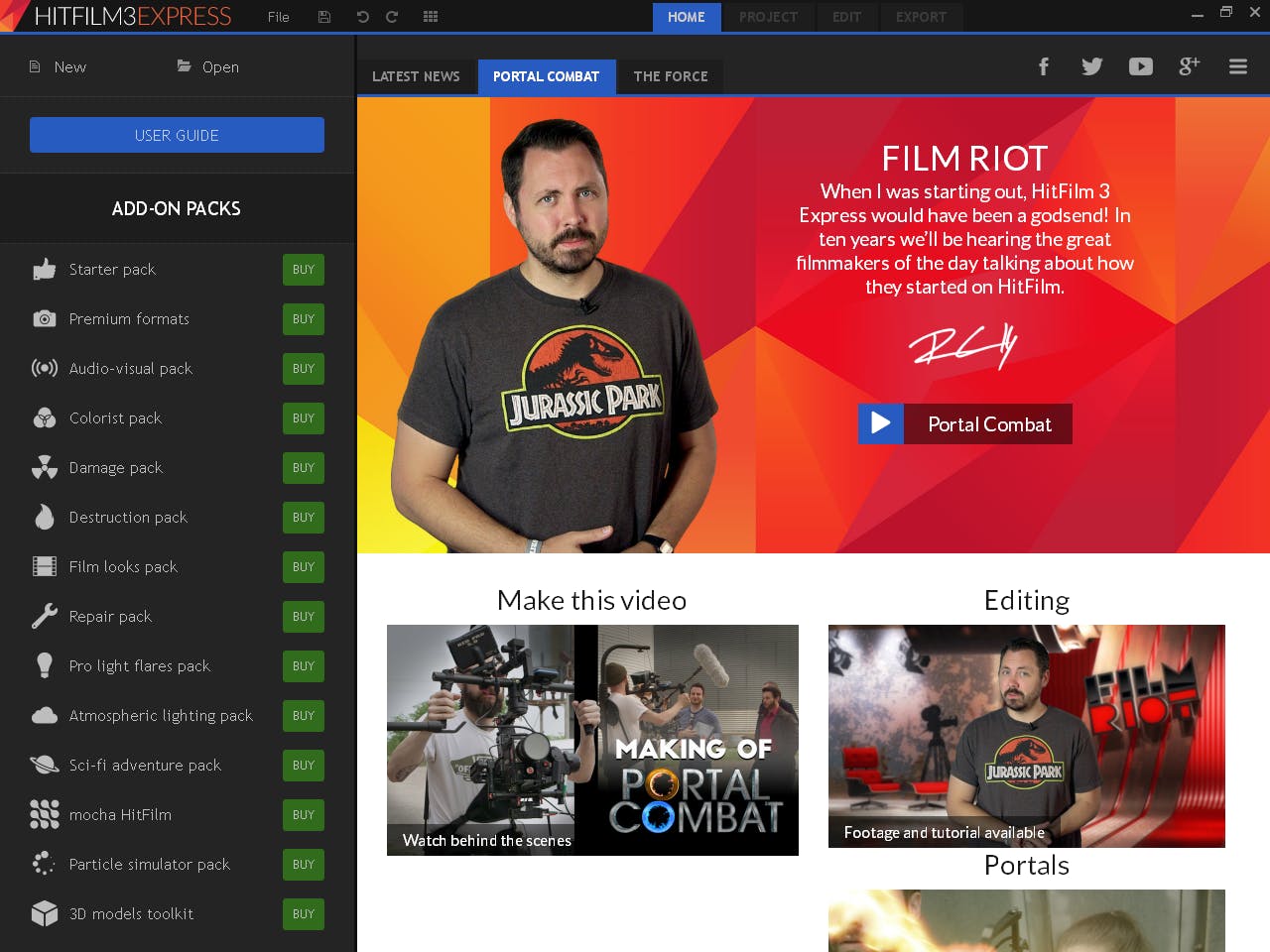Switch to the EDIT tab
The width and height of the screenshot is (1270, 952).
coord(846,17)
